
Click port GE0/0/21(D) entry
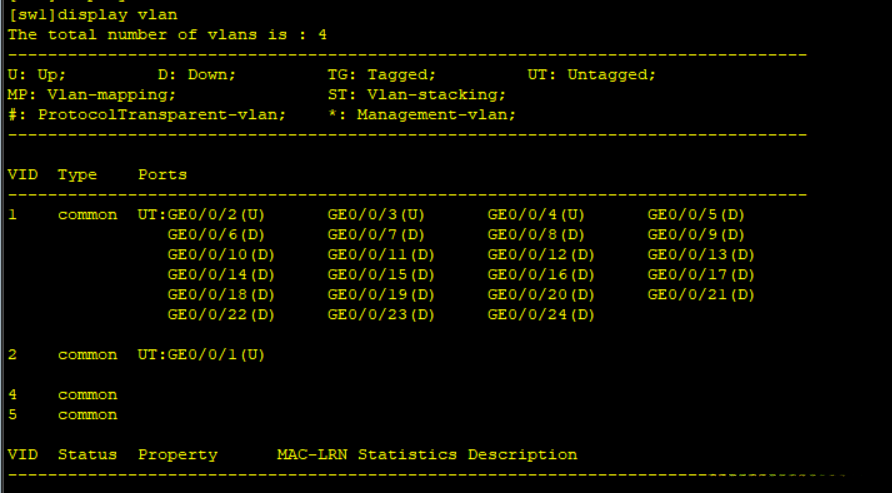tap(701, 294)
